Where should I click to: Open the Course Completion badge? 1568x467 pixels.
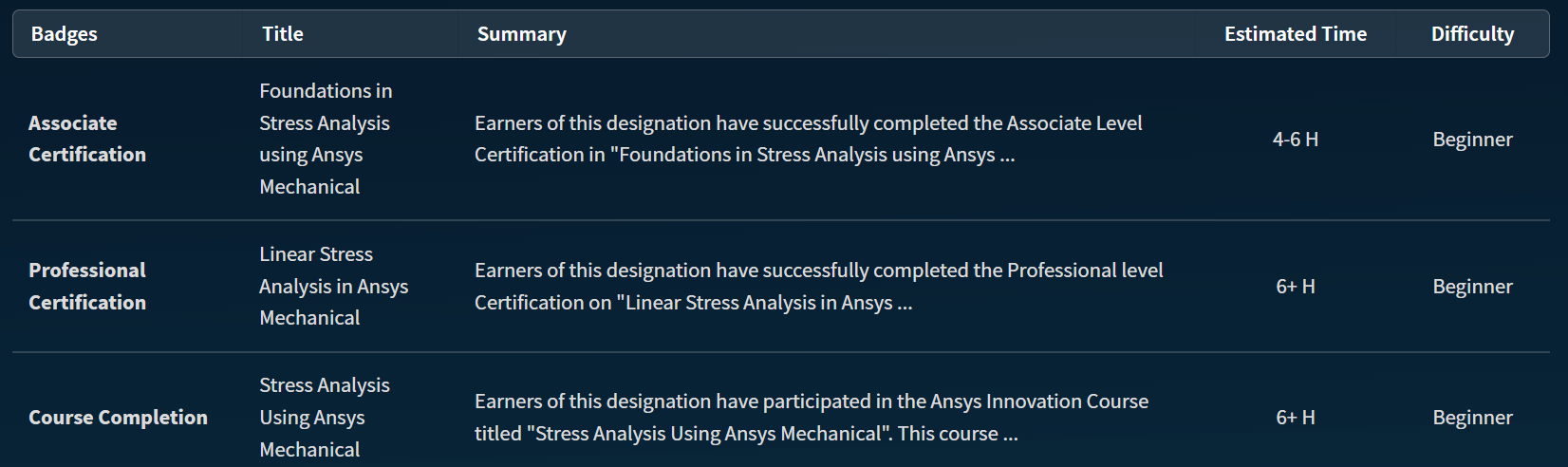click(118, 418)
